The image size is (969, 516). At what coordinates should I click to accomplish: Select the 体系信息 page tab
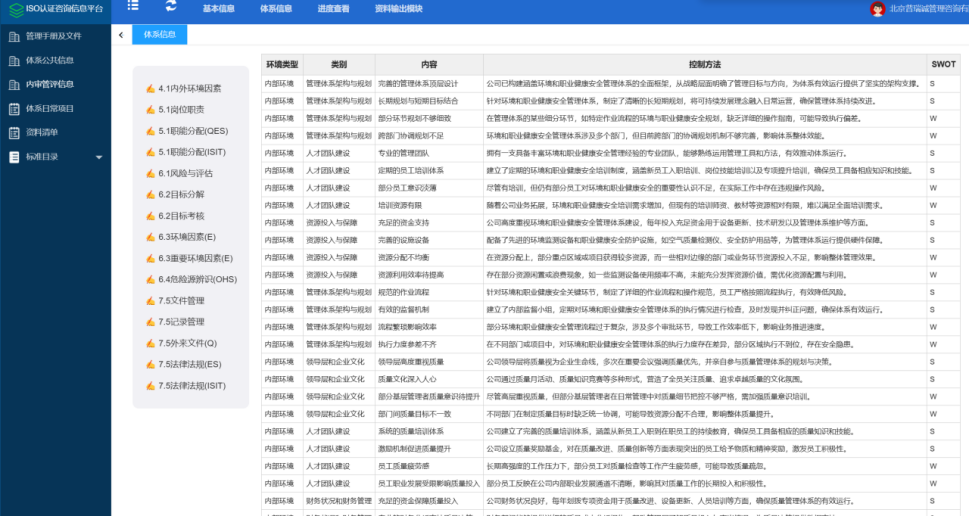coord(159,35)
